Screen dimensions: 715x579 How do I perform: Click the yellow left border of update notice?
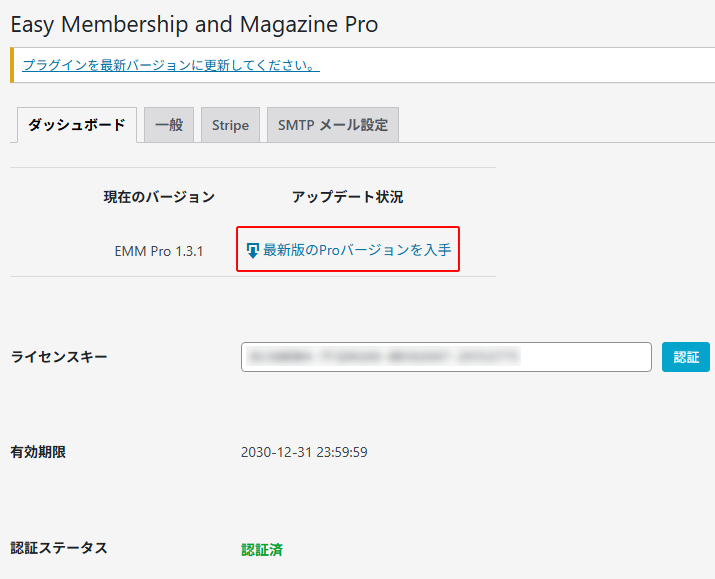[x=12, y=65]
